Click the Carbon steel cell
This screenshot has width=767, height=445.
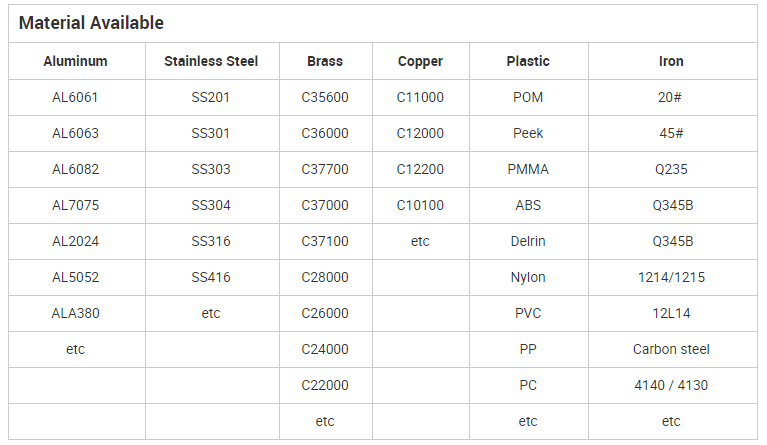coord(671,349)
